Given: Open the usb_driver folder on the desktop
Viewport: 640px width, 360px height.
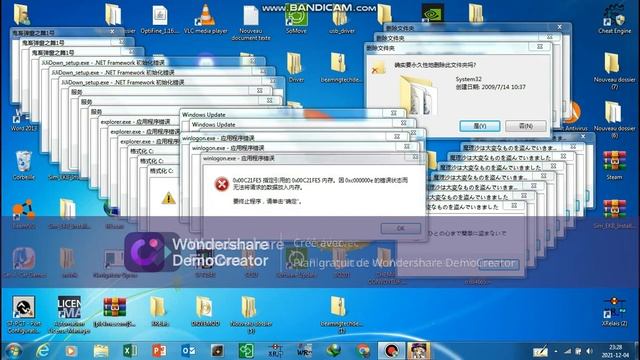Looking at the screenshot, I should point(341,20).
